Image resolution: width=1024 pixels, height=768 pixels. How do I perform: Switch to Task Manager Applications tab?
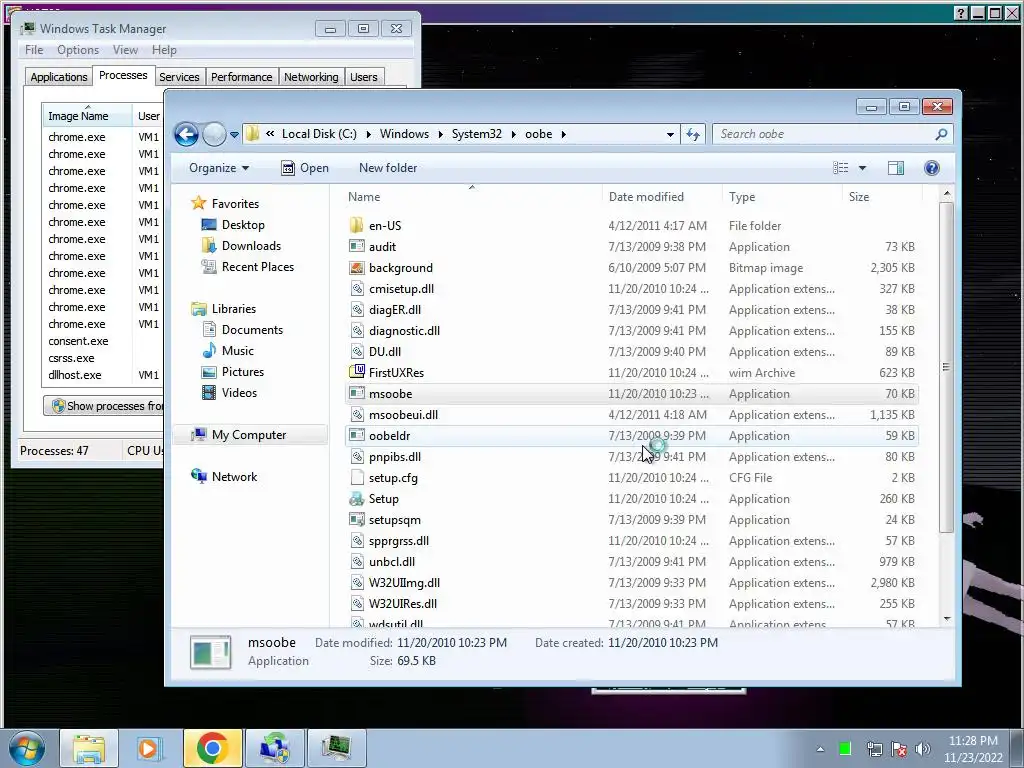(x=59, y=77)
